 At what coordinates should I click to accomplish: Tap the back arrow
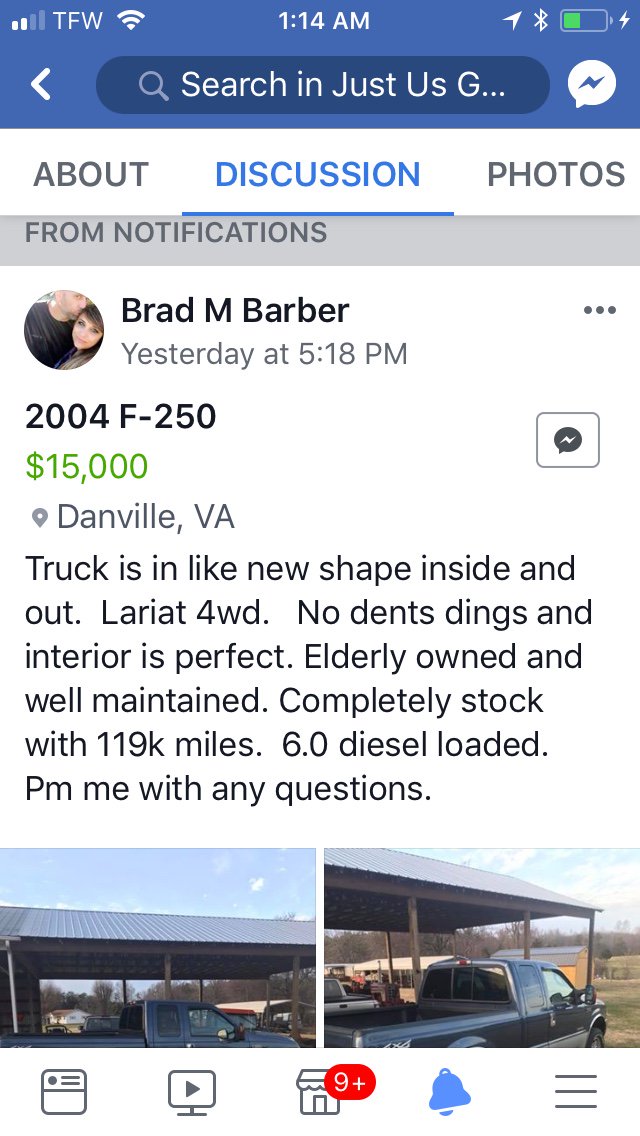click(41, 85)
